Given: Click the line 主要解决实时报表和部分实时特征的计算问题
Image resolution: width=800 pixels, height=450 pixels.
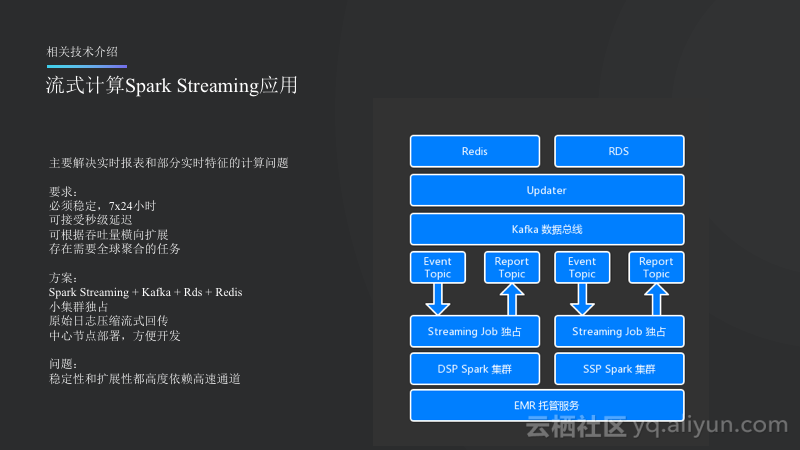Looking at the screenshot, I should pos(169,163).
